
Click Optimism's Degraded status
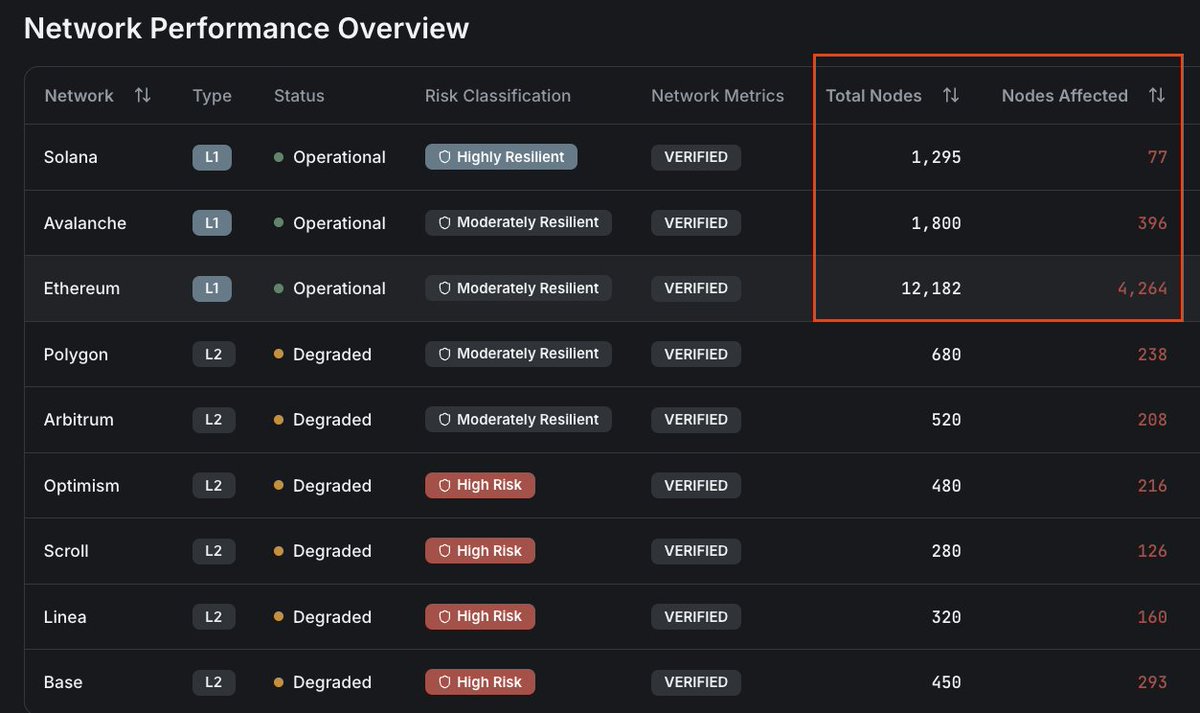pyautogui.click(x=323, y=486)
